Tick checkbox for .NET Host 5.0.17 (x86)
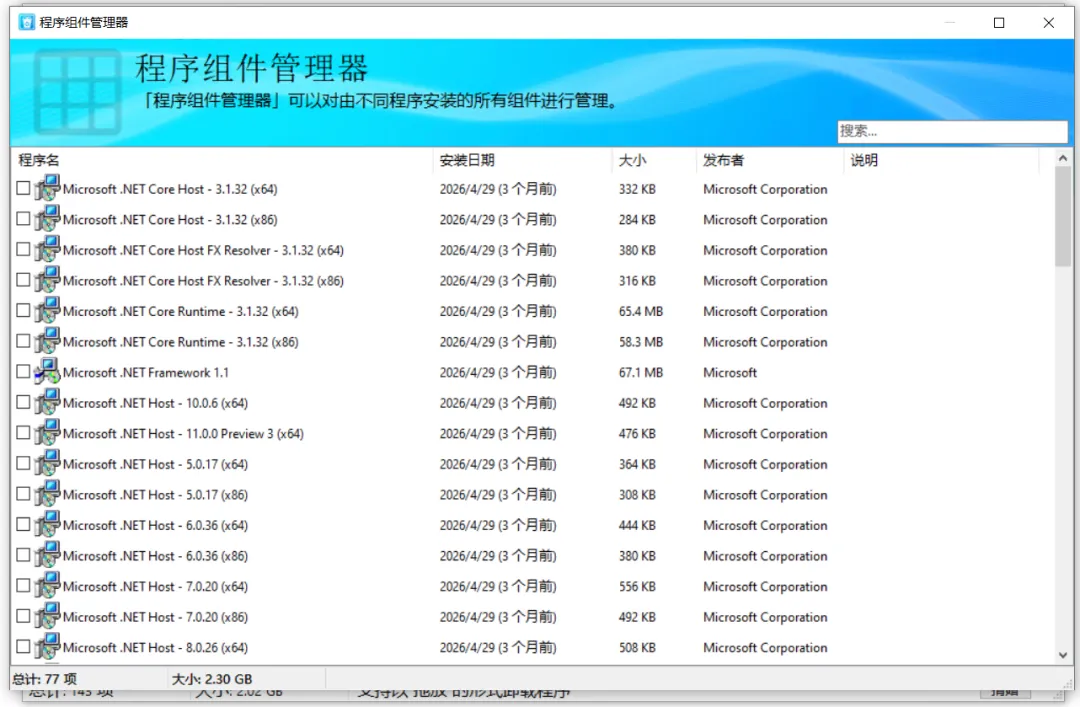This screenshot has height=707, width=1080. pyautogui.click(x=23, y=493)
